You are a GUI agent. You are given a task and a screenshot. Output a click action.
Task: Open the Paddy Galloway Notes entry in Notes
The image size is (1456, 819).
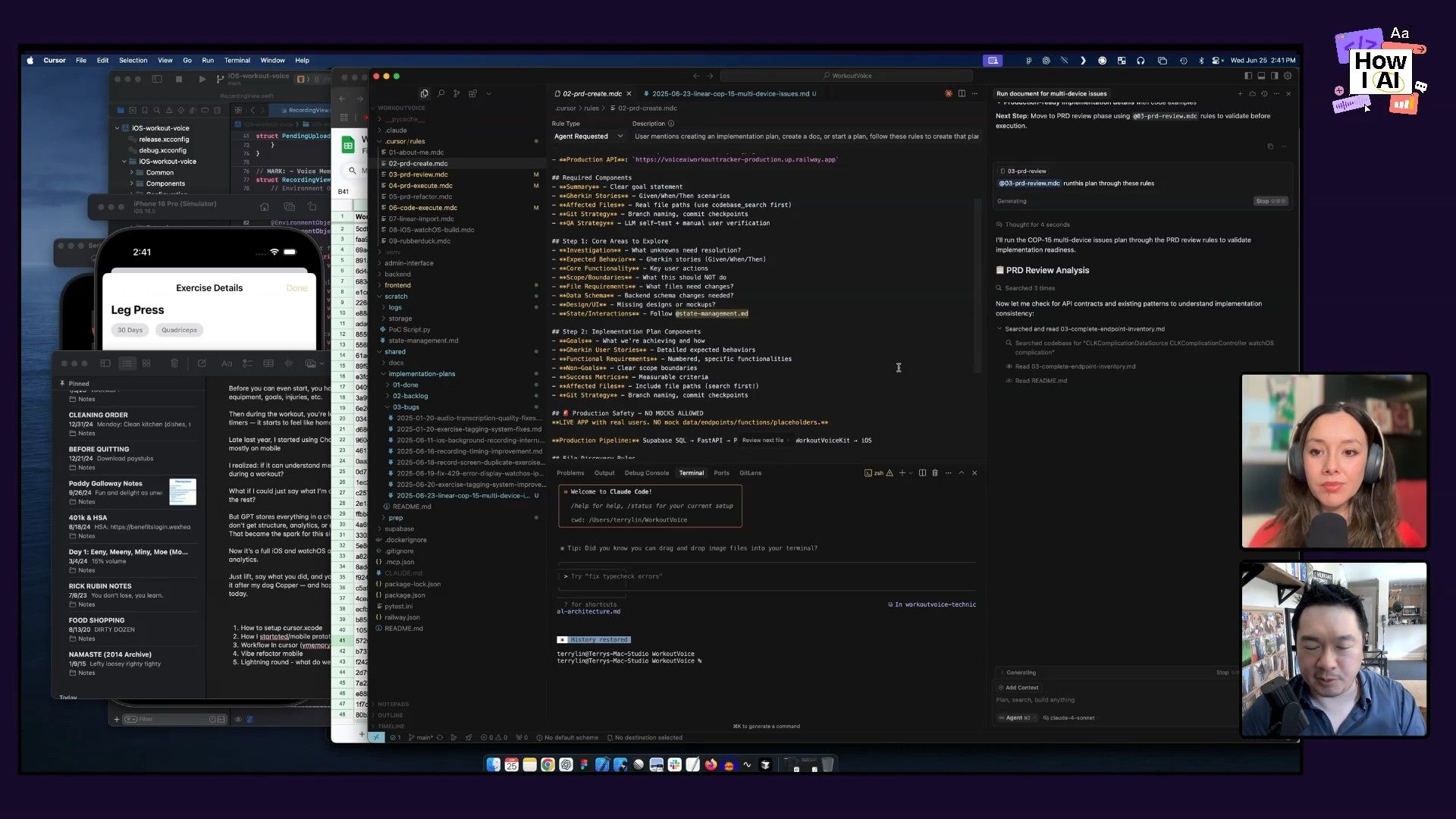coord(132,491)
